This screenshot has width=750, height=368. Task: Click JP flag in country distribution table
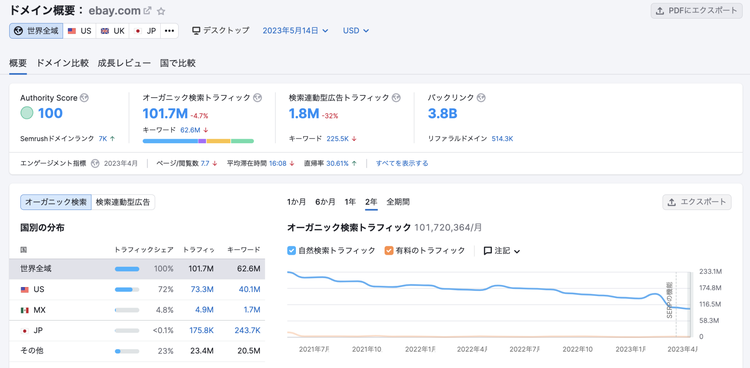pyautogui.click(x=25, y=331)
